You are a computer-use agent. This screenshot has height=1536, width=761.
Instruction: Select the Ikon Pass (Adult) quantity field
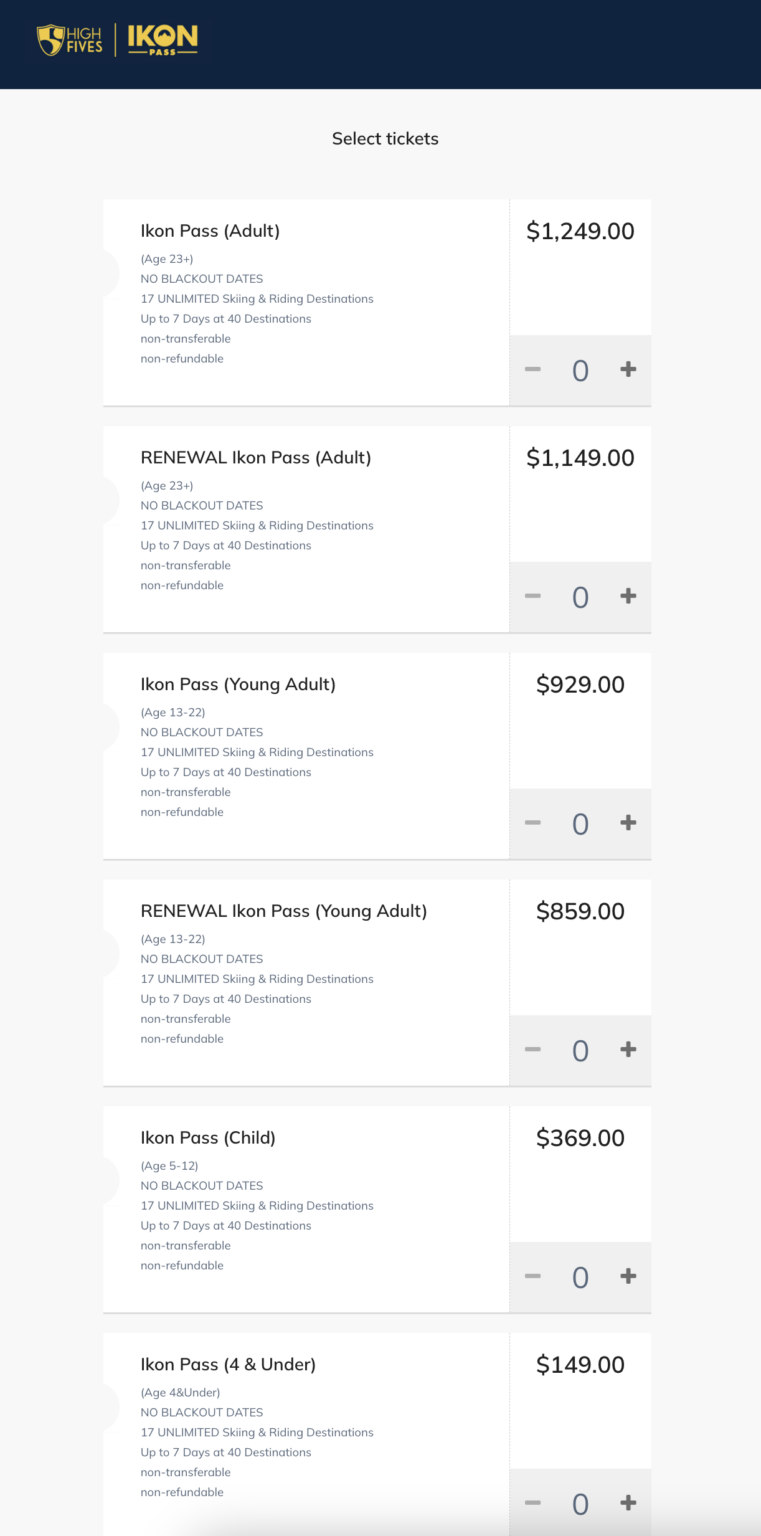(580, 369)
